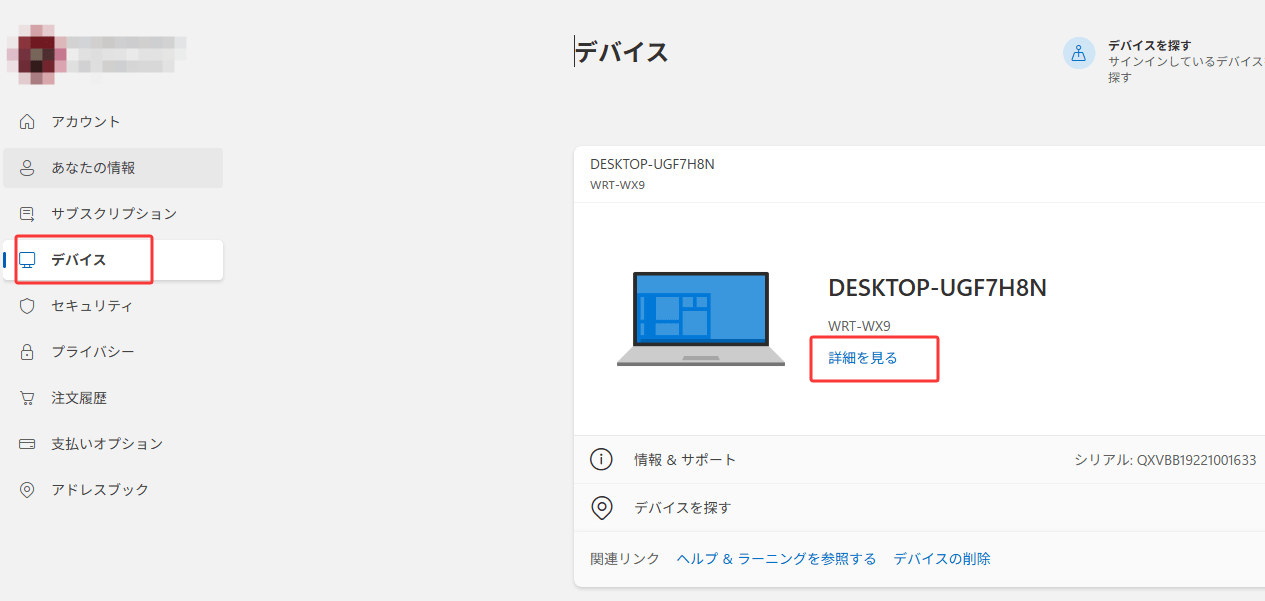Click the サブスクリプション sidebar icon
The image size is (1265, 601).
[x=27, y=213]
